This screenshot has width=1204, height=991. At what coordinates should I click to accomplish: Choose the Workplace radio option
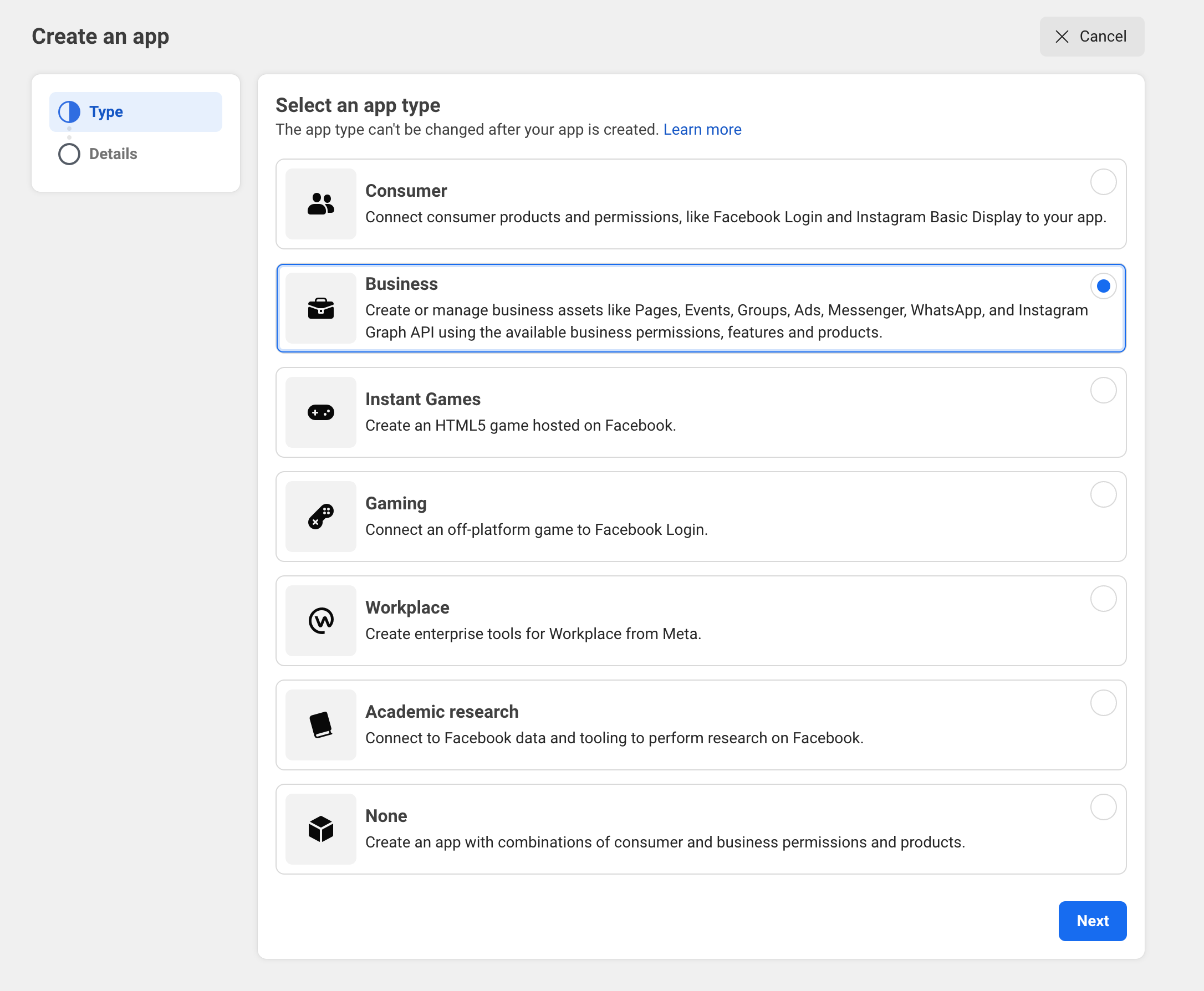pos(1103,599)
